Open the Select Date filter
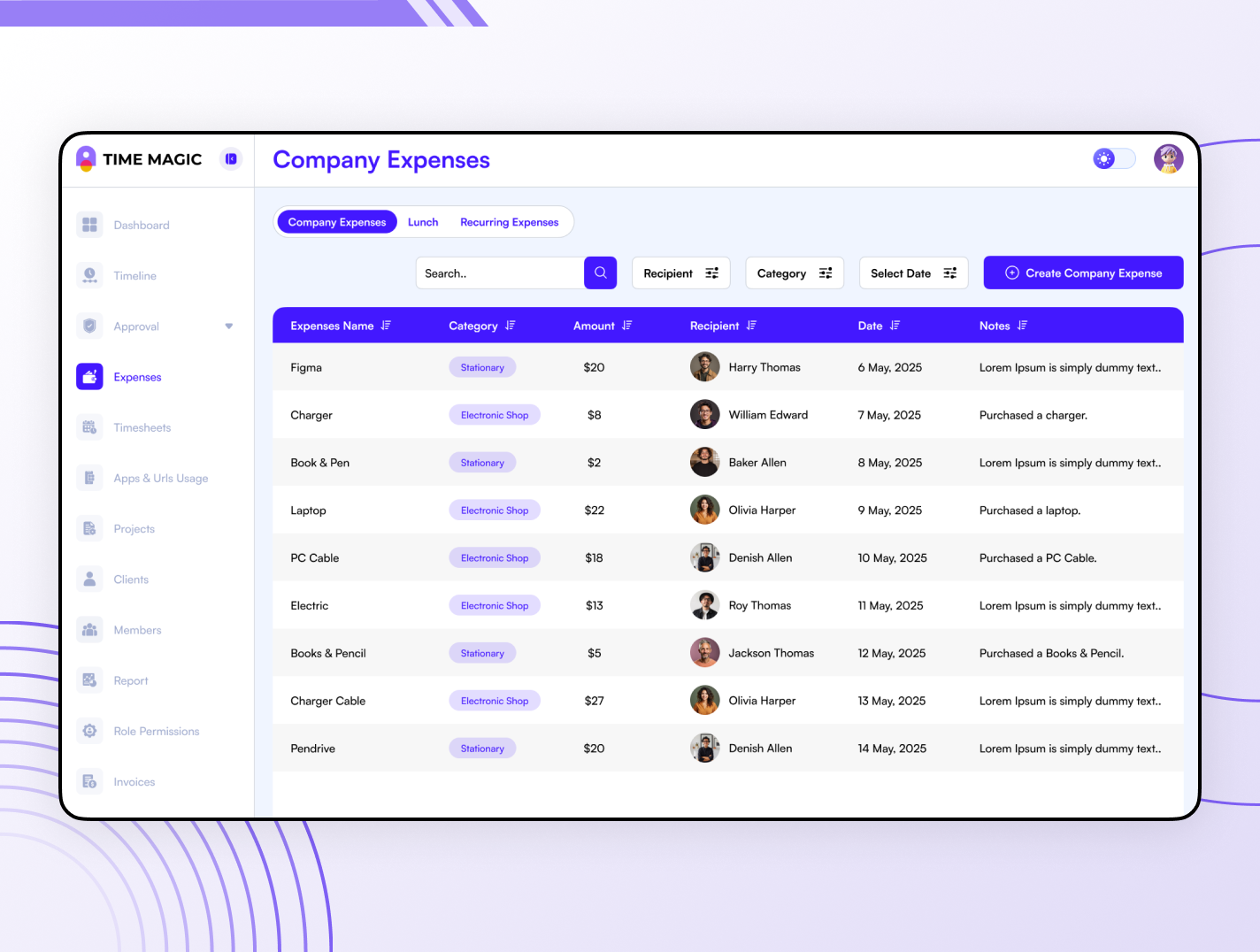This screenshot has width=1260, height=952. 913,273
